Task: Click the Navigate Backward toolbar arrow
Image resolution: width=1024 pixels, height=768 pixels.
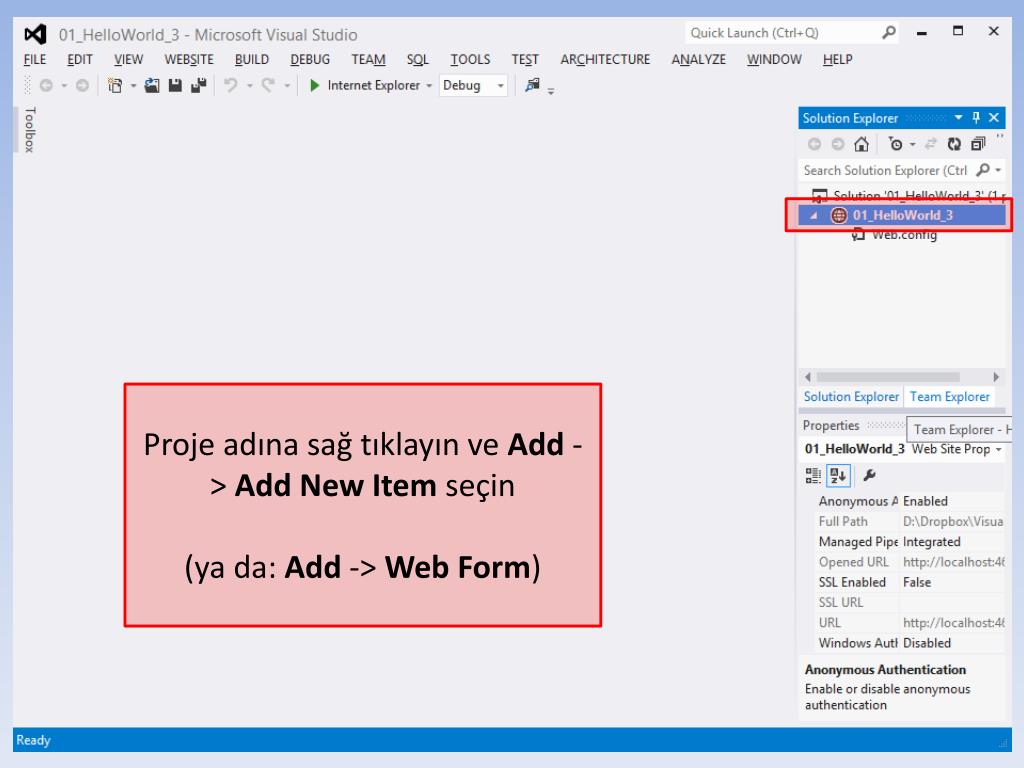Action: pyautogui.click(x=46, y=86)
